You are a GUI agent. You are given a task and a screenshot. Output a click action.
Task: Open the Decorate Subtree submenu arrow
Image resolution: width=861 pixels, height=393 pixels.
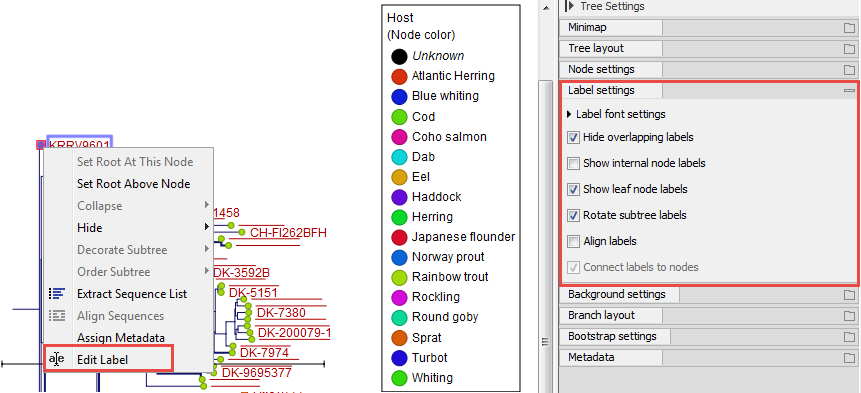click(x=207, y=249)
